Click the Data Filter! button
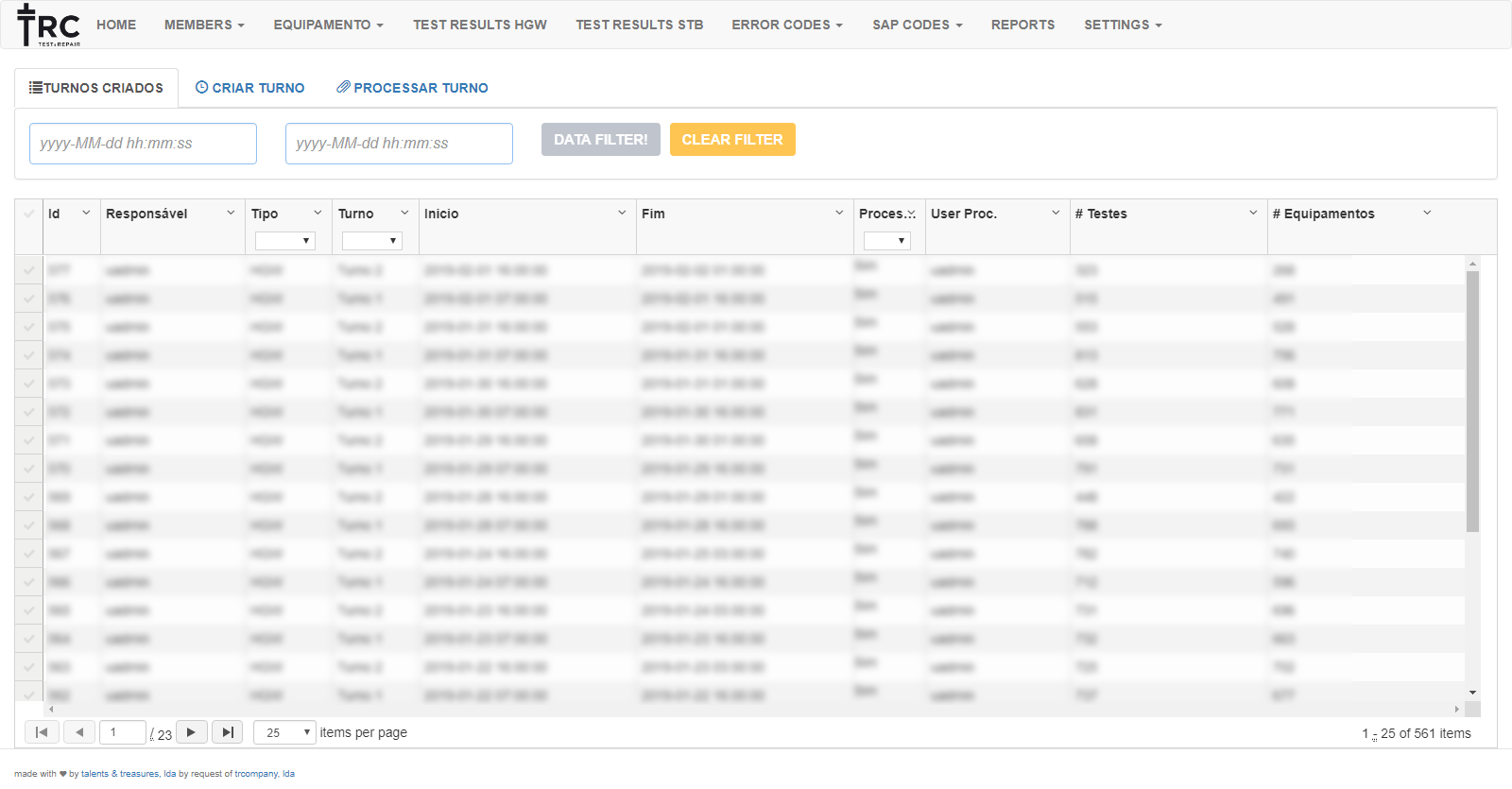The image size is (1512, 789). tap(600, 140)
